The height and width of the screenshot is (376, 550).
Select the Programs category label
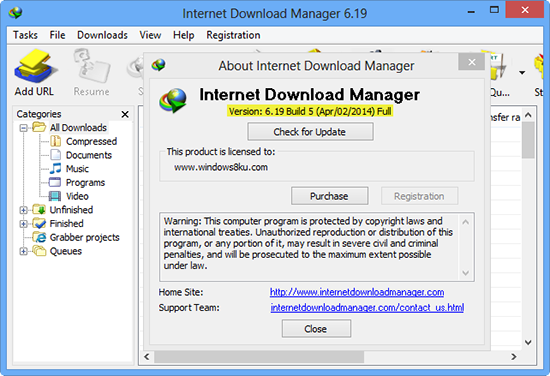[85, 182]
